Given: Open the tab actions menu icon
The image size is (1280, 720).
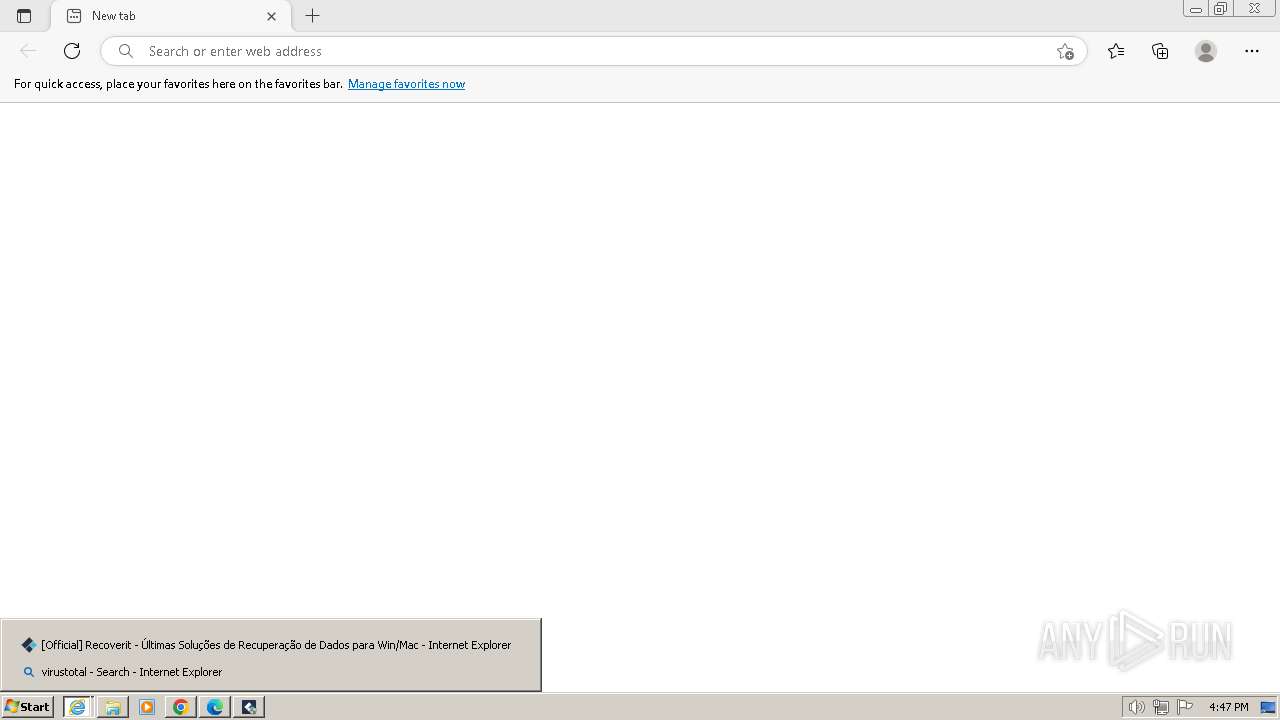Looking at the screenshot, I should [x=24, y=16].
